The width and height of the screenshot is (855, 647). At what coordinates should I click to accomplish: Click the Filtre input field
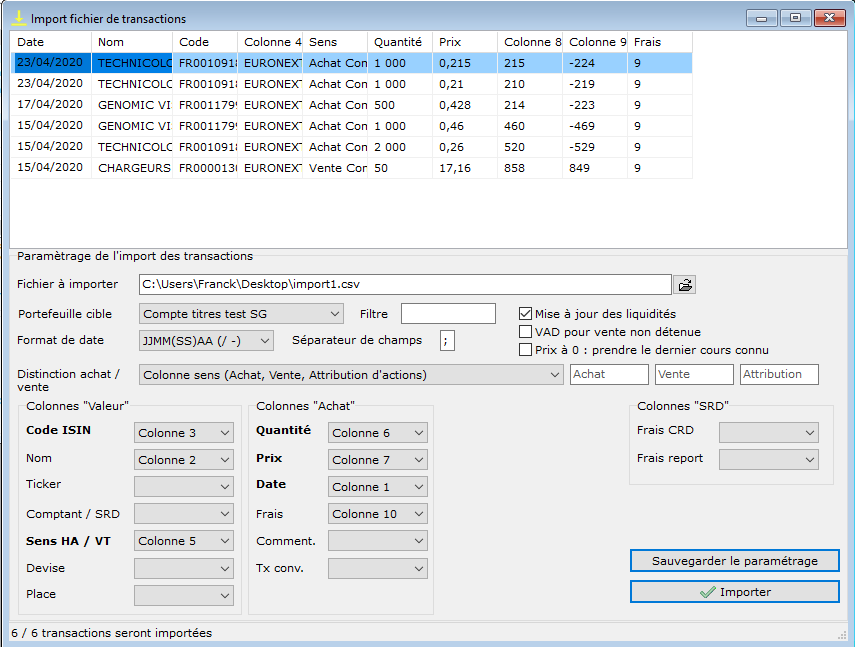448,314
